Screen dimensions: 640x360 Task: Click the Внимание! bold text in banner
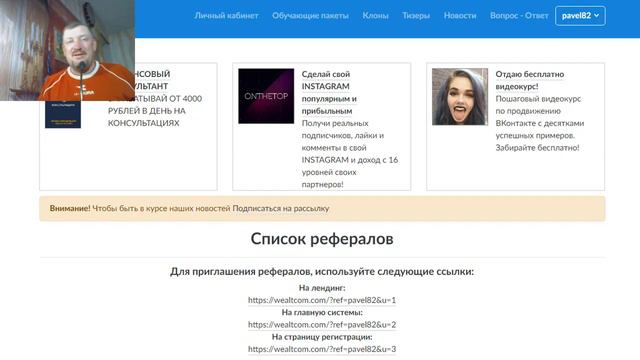[x=70, y=208]
